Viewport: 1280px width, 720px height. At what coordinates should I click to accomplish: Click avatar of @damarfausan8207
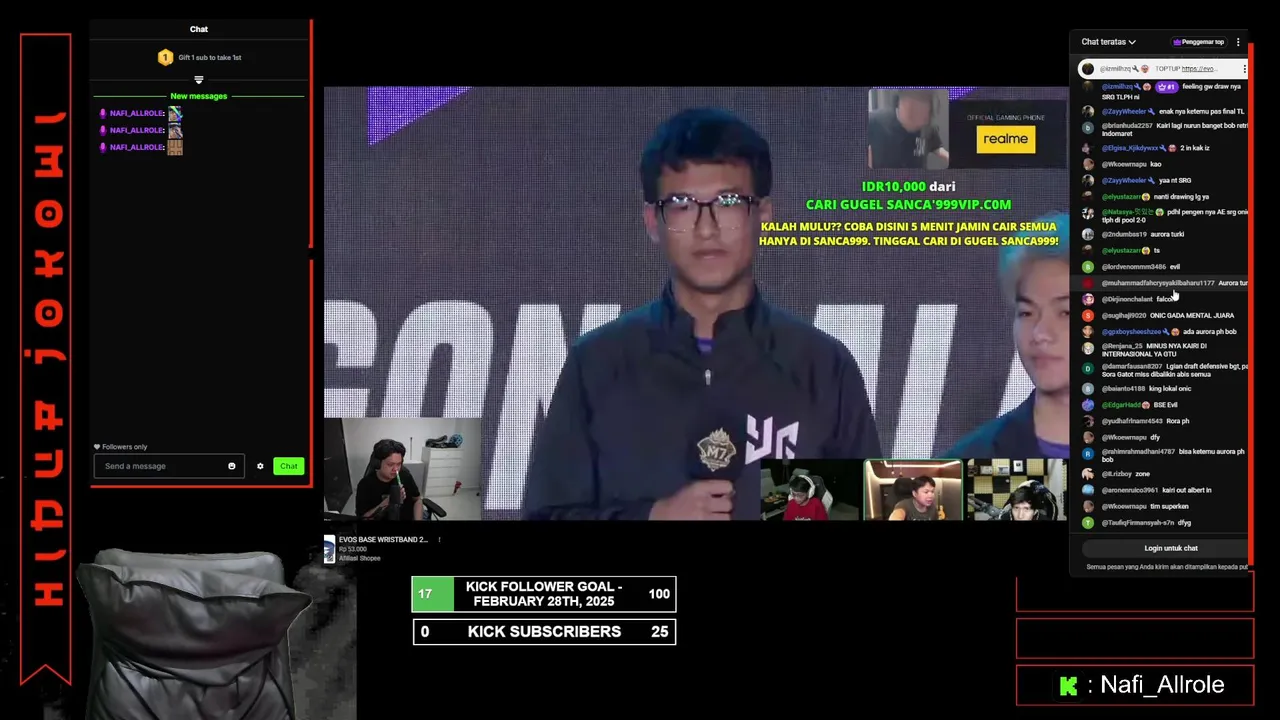(x=1088, y=368)
